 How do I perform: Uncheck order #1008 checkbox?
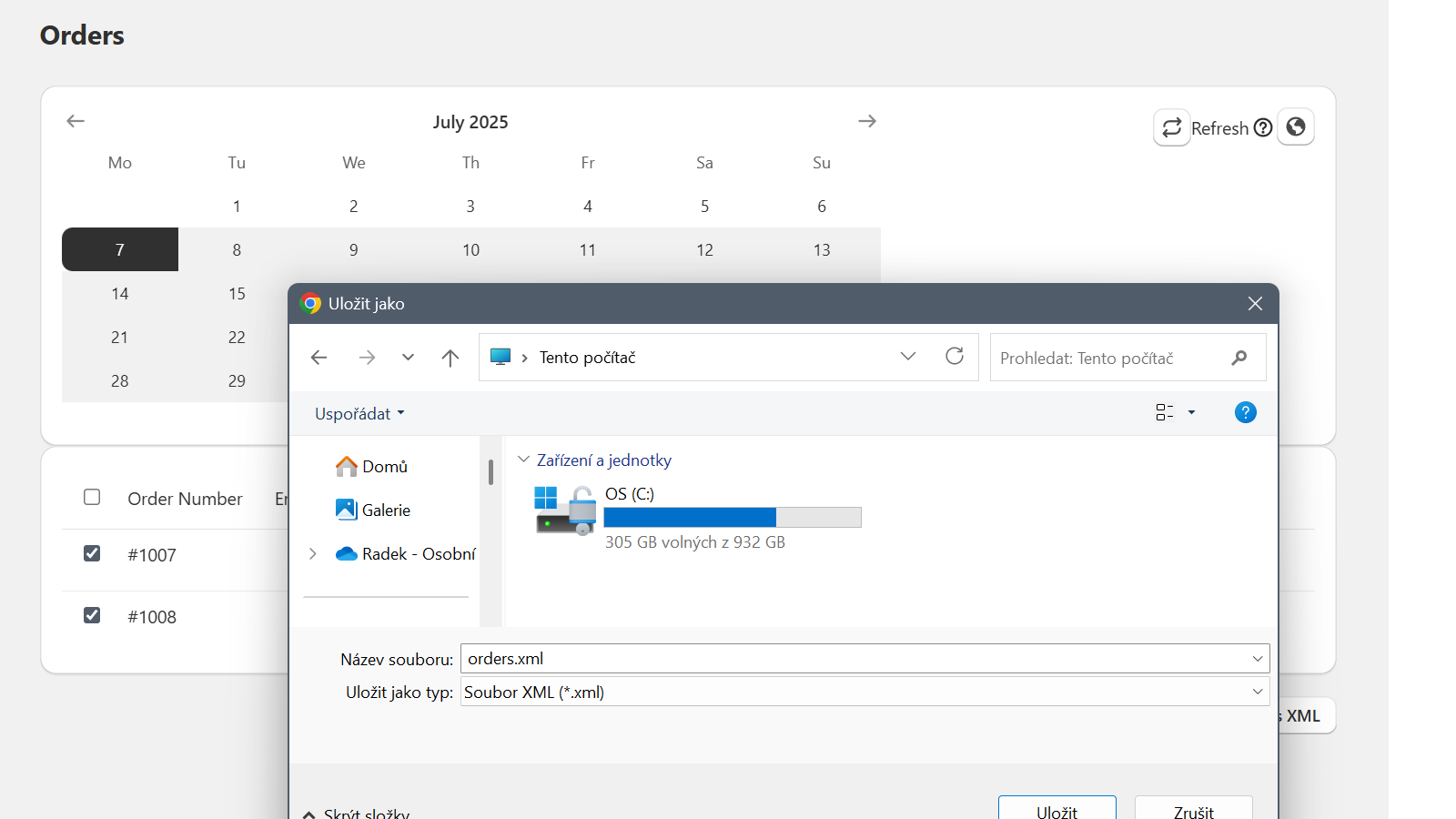[x=92, y=615]
